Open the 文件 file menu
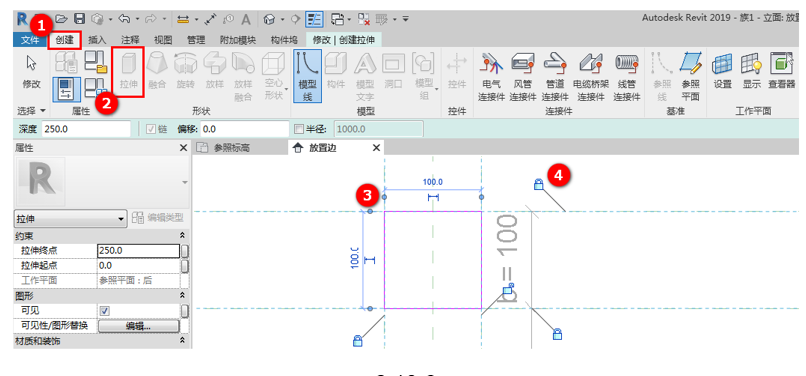 click(30, 40)
